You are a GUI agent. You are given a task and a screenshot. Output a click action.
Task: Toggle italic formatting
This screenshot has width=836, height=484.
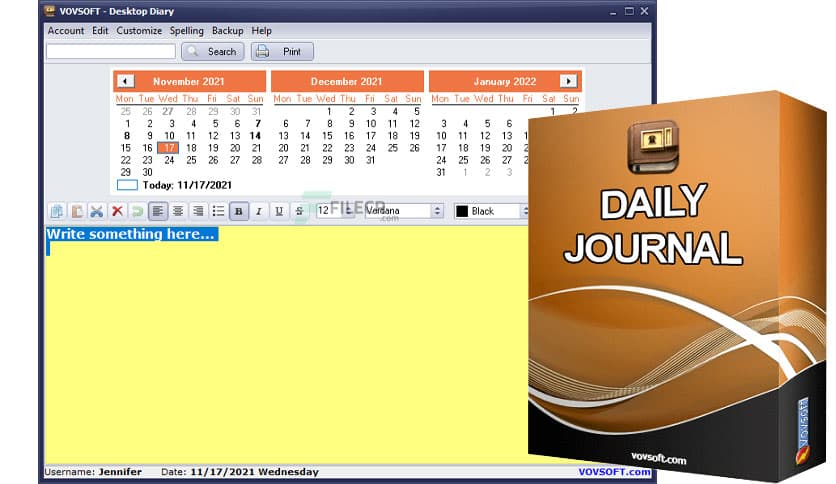pyautogui.click(x=259, y=211)
